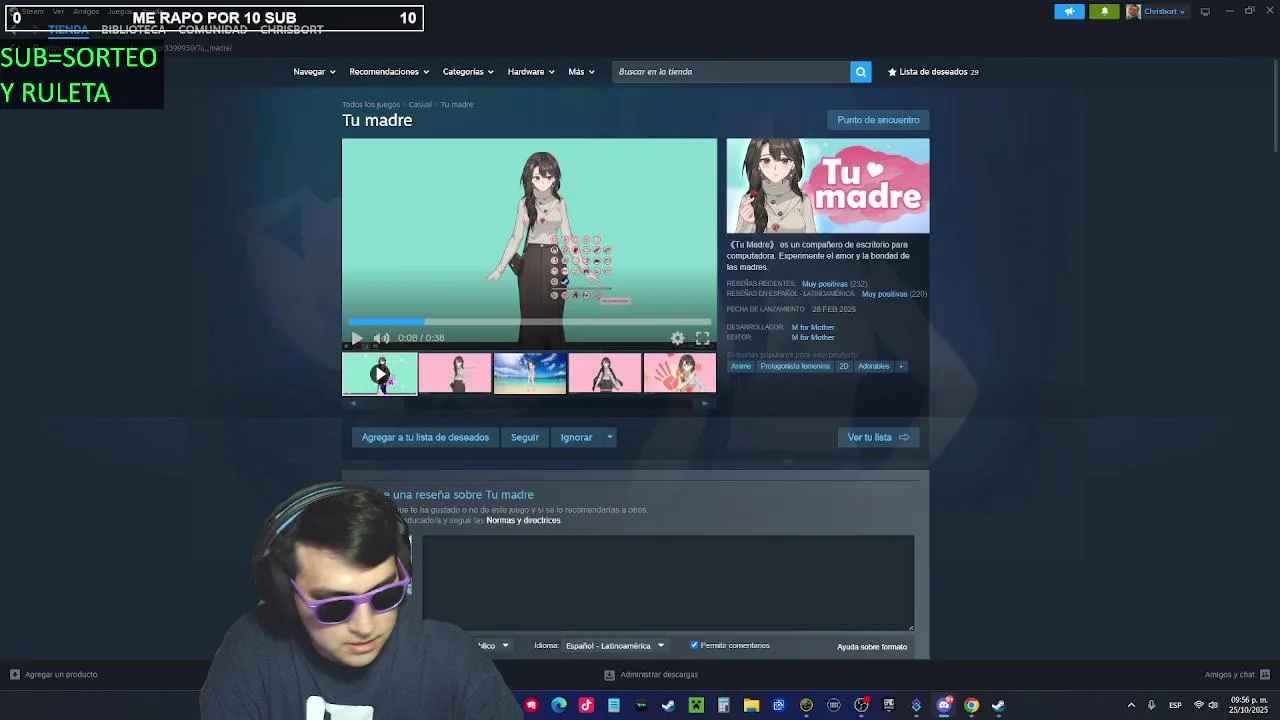This screenshot has width=1280, height=720.
Task: Expand the Navegar menu
Action: tap(313, 72)
